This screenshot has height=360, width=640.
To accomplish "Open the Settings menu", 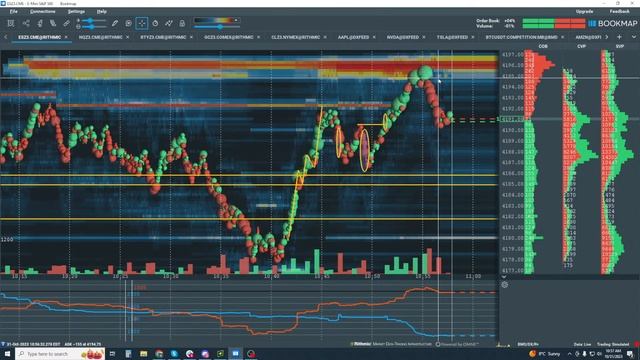I will tap(76, 11).
